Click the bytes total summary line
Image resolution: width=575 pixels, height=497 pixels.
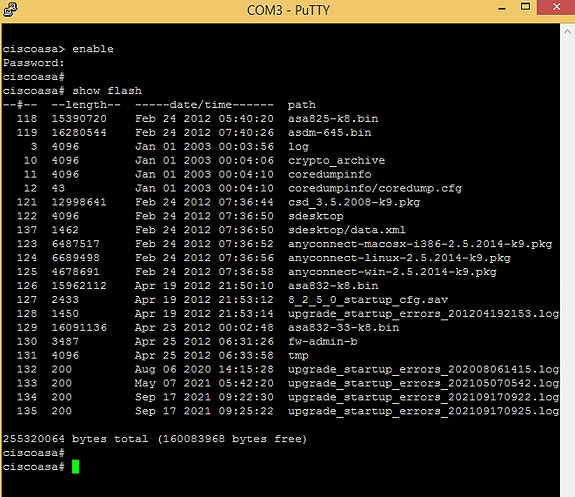(155, 439)
